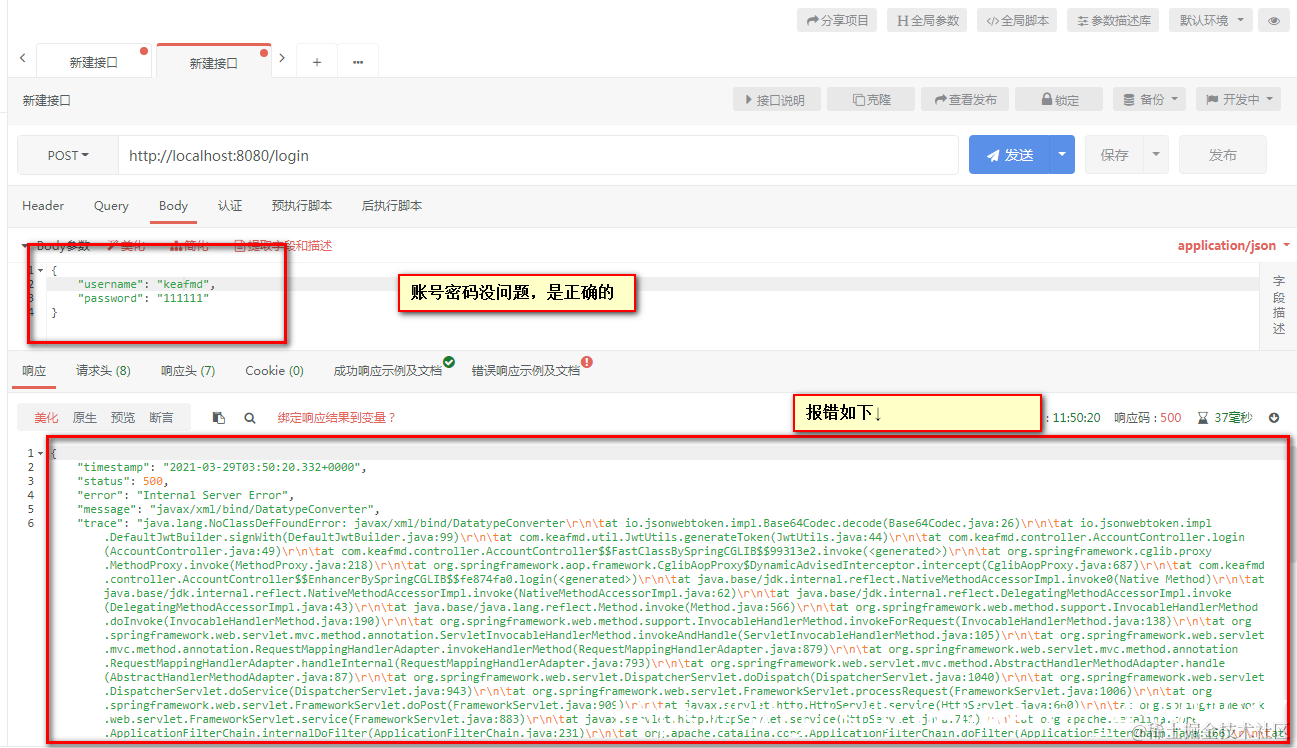Select the 原生 raw response view
Screen dimensions: 1297x748
[85, 418]
